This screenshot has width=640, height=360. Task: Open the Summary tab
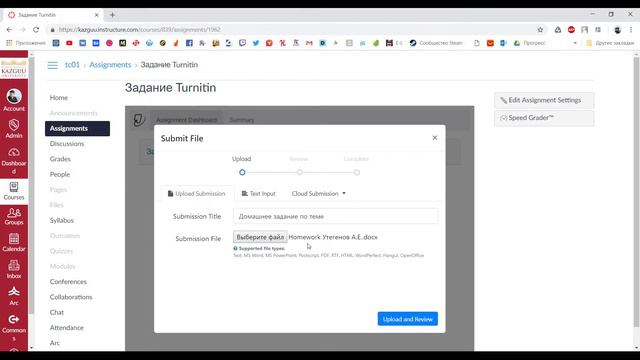tap(242, 120)
